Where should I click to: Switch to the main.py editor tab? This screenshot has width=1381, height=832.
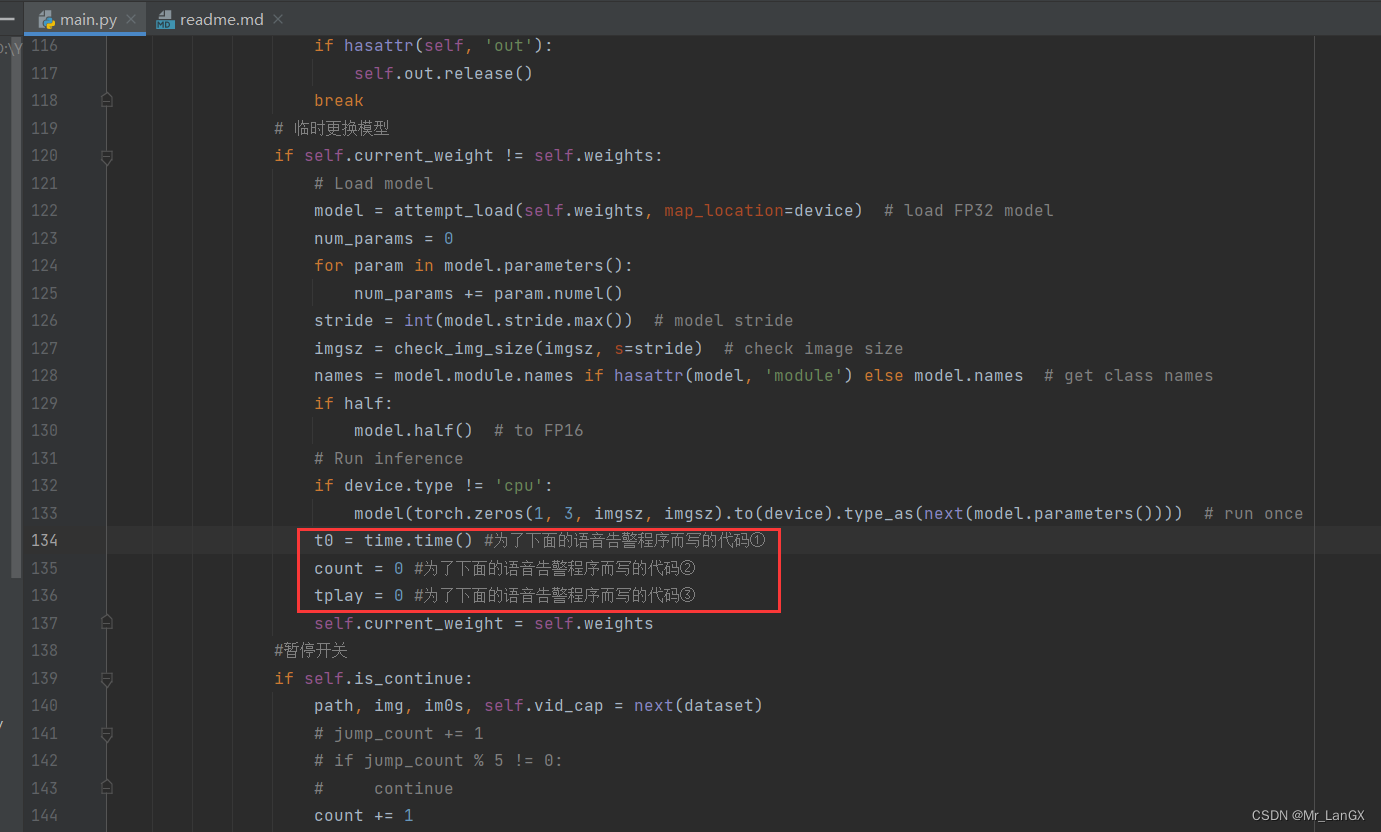[86, 19]
